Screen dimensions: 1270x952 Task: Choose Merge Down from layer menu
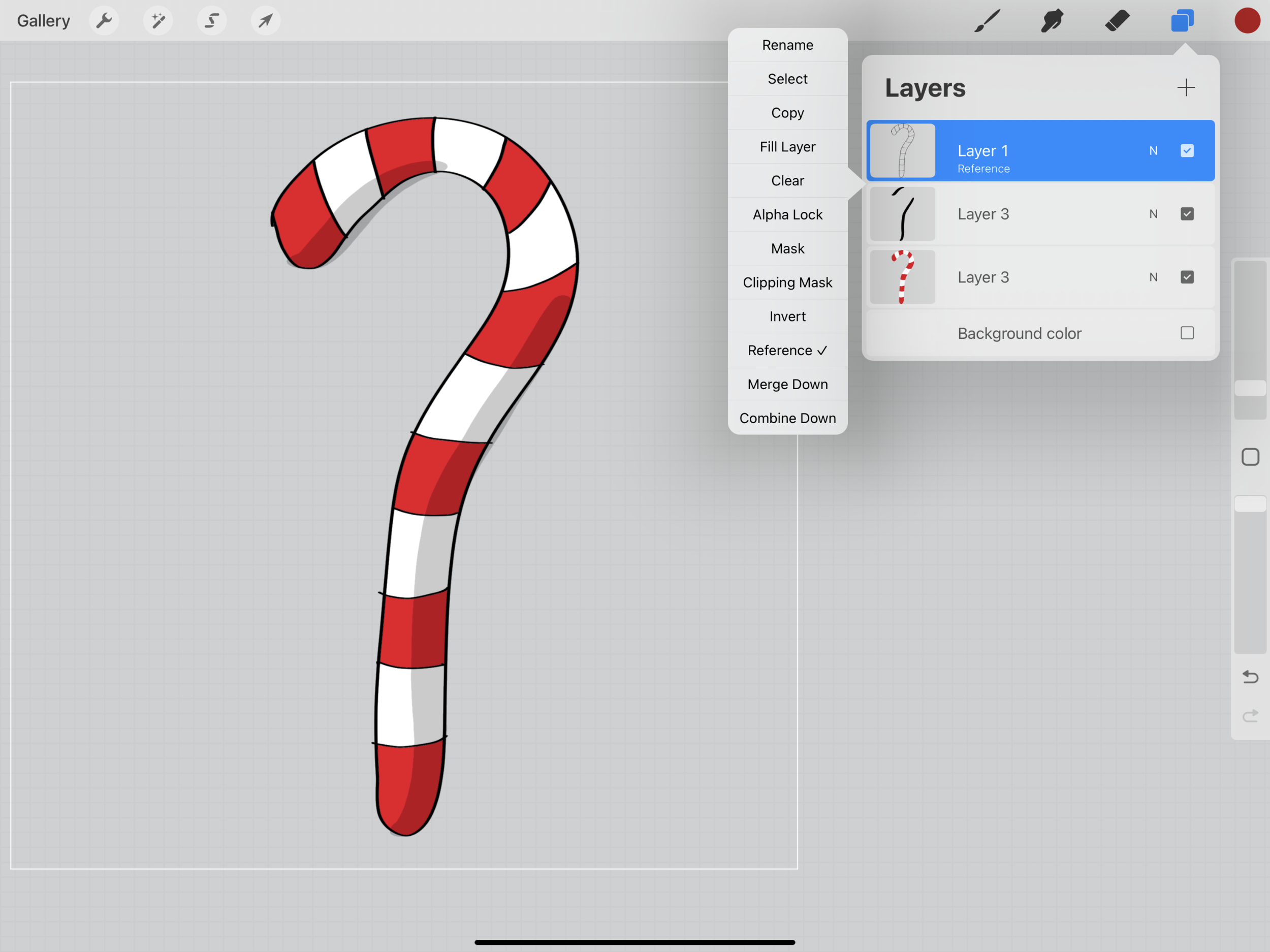[x=787, y=384]
